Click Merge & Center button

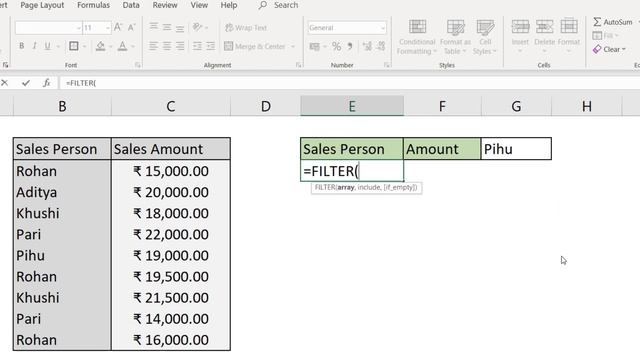[x=255, y=47]
